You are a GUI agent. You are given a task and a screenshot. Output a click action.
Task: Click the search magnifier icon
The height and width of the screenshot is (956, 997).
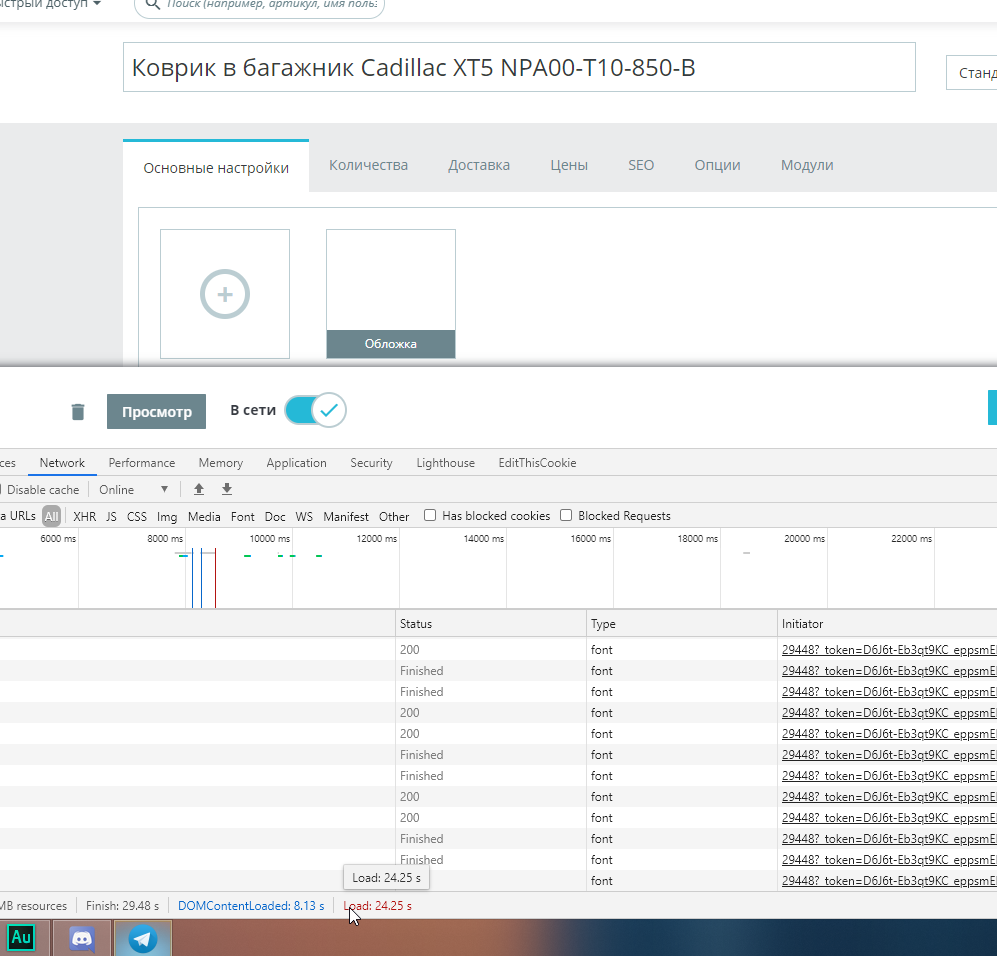[x=153, y=5]
